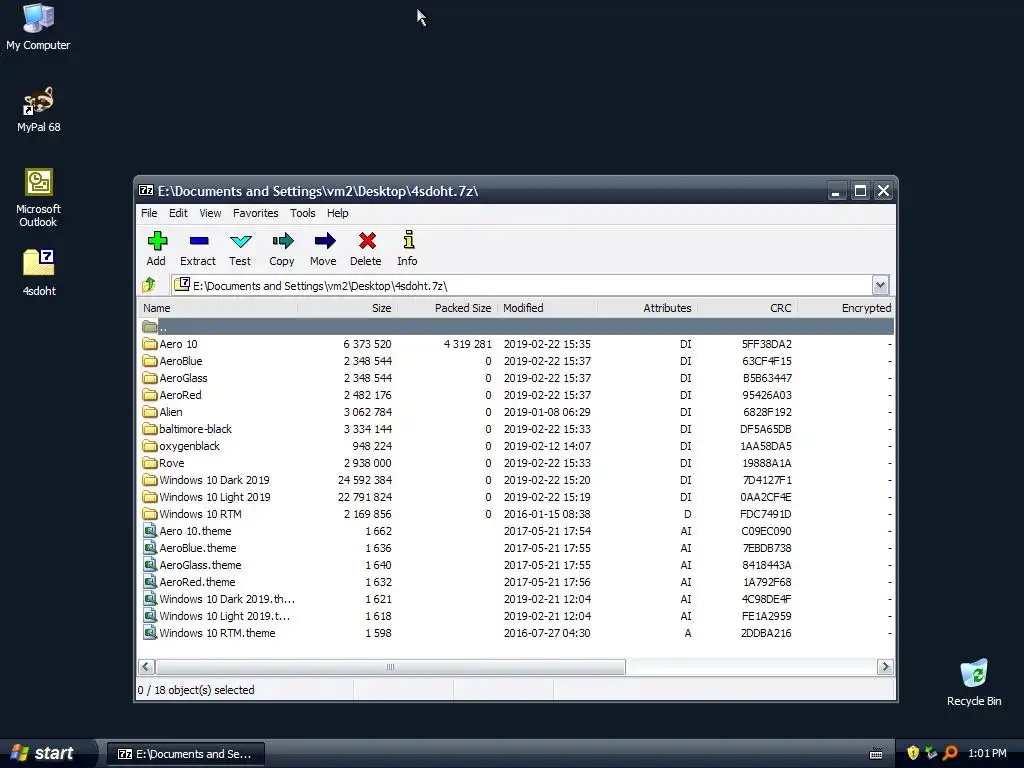Click the CRC value FDC7491D

pos(765,514)
